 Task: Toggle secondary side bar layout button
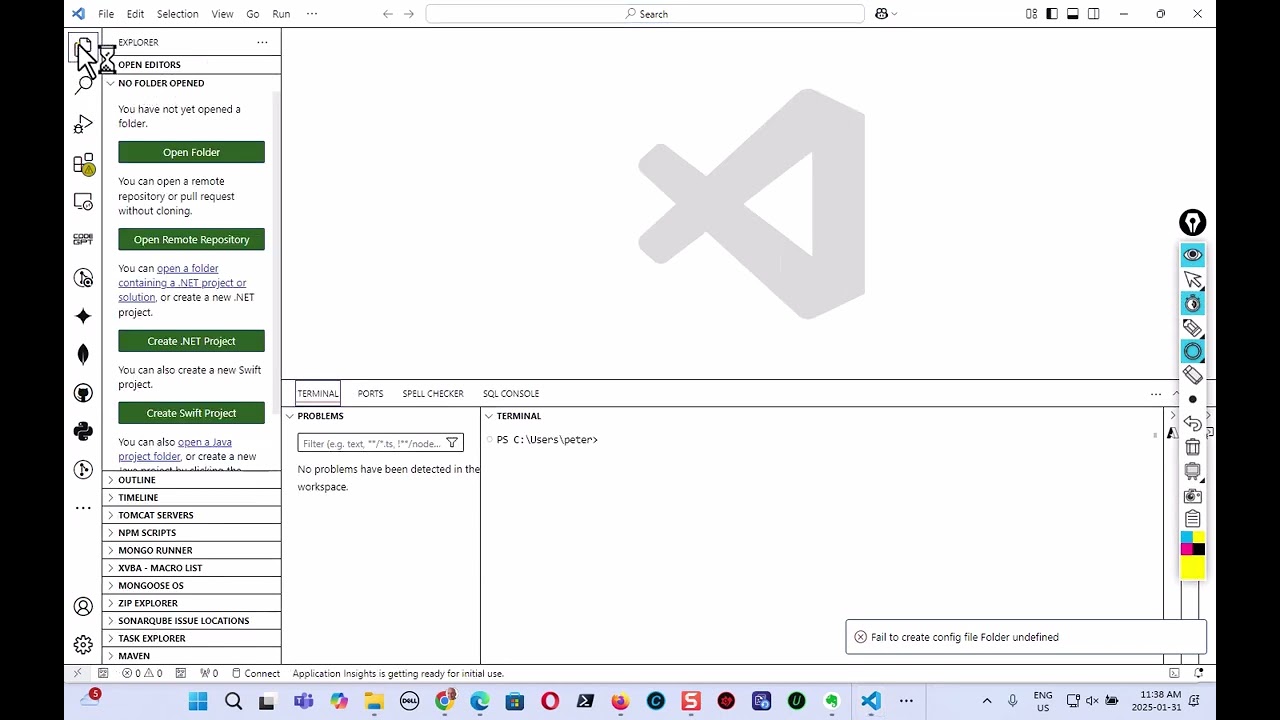click(1094, 14)
